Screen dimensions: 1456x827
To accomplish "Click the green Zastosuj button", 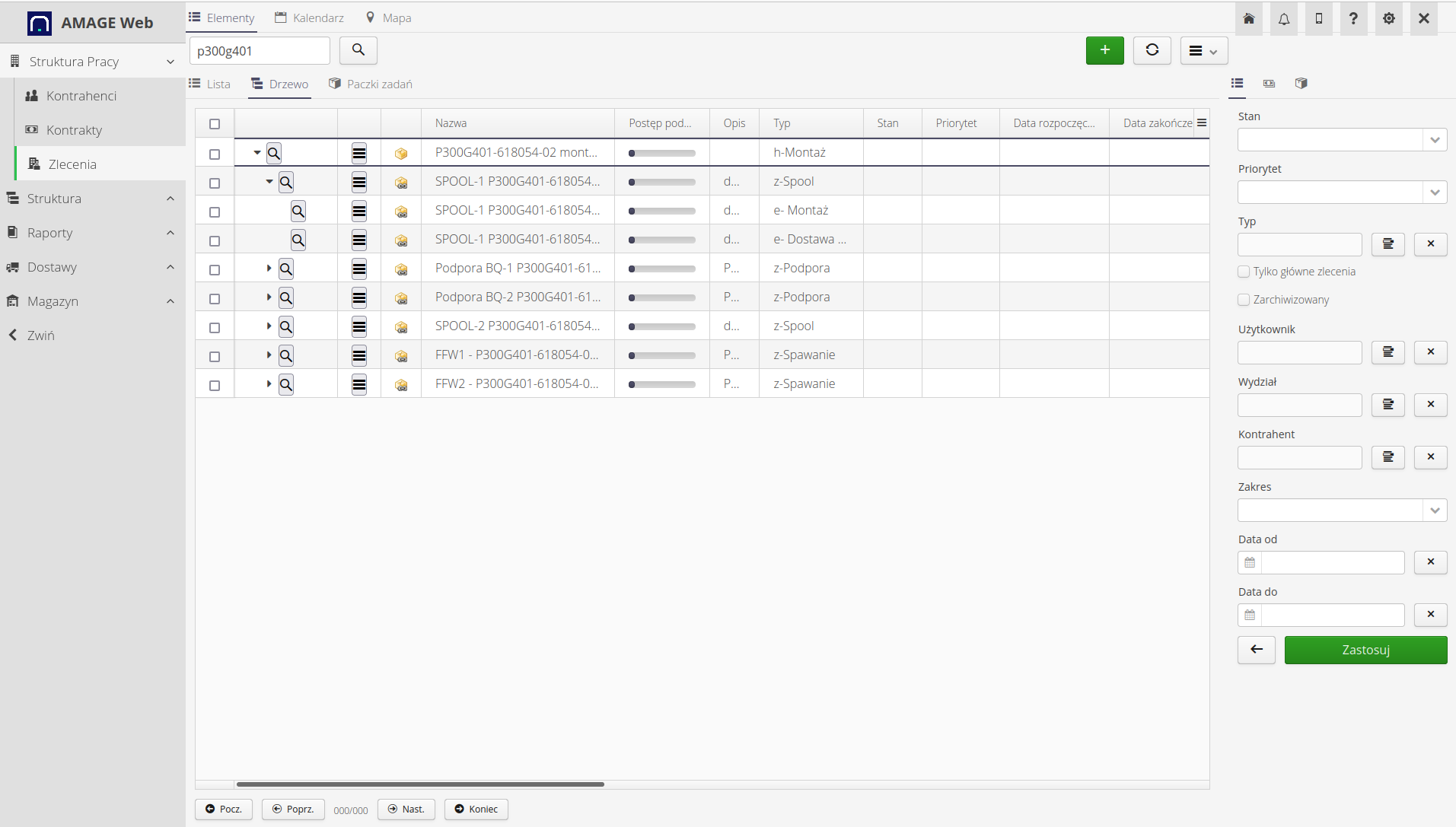I will [x=1365, y=650].
